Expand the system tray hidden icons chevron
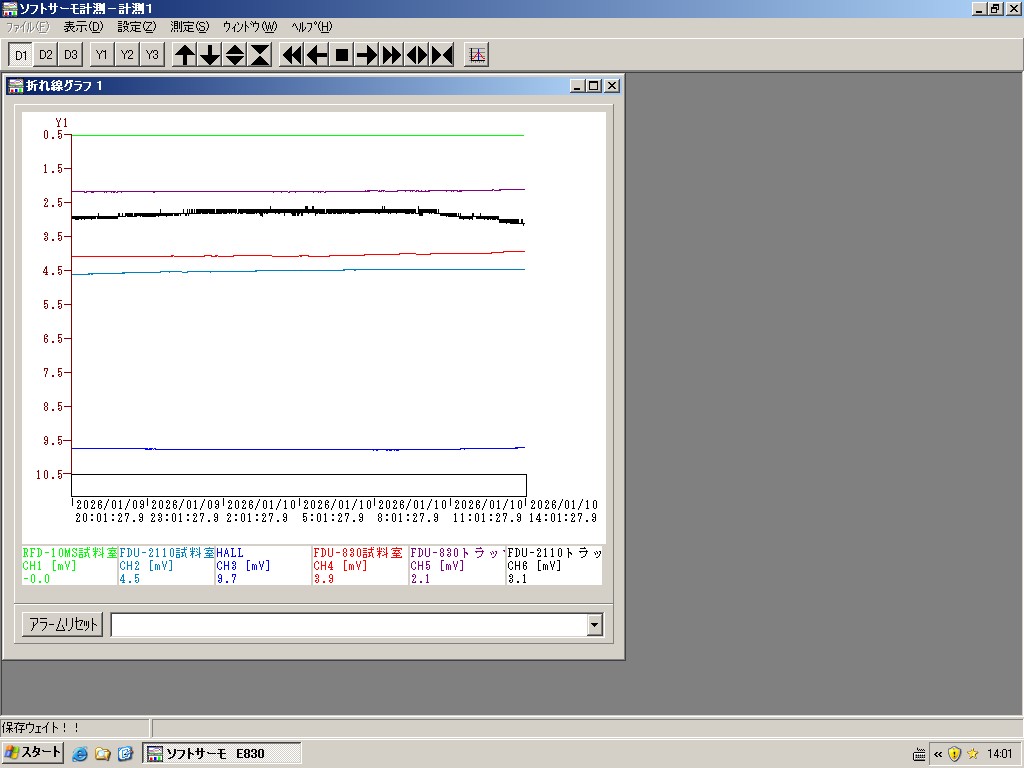Viewport: 1024px width, 768px height. click(x=938, y=754)
